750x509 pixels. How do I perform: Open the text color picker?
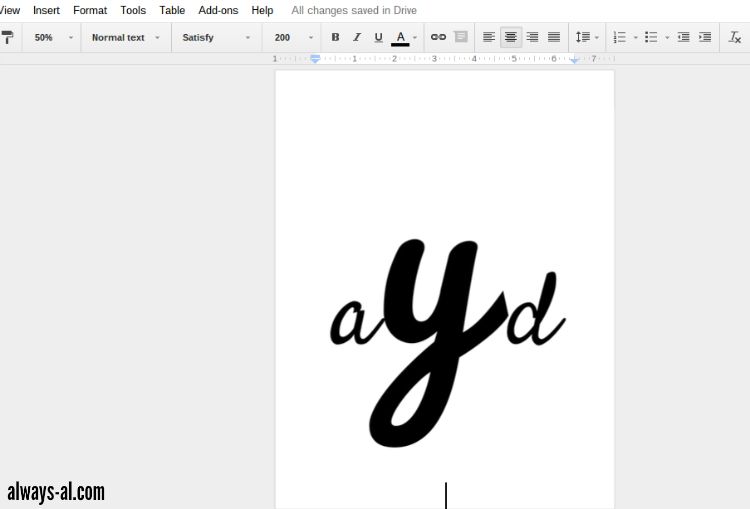[400, 38]
